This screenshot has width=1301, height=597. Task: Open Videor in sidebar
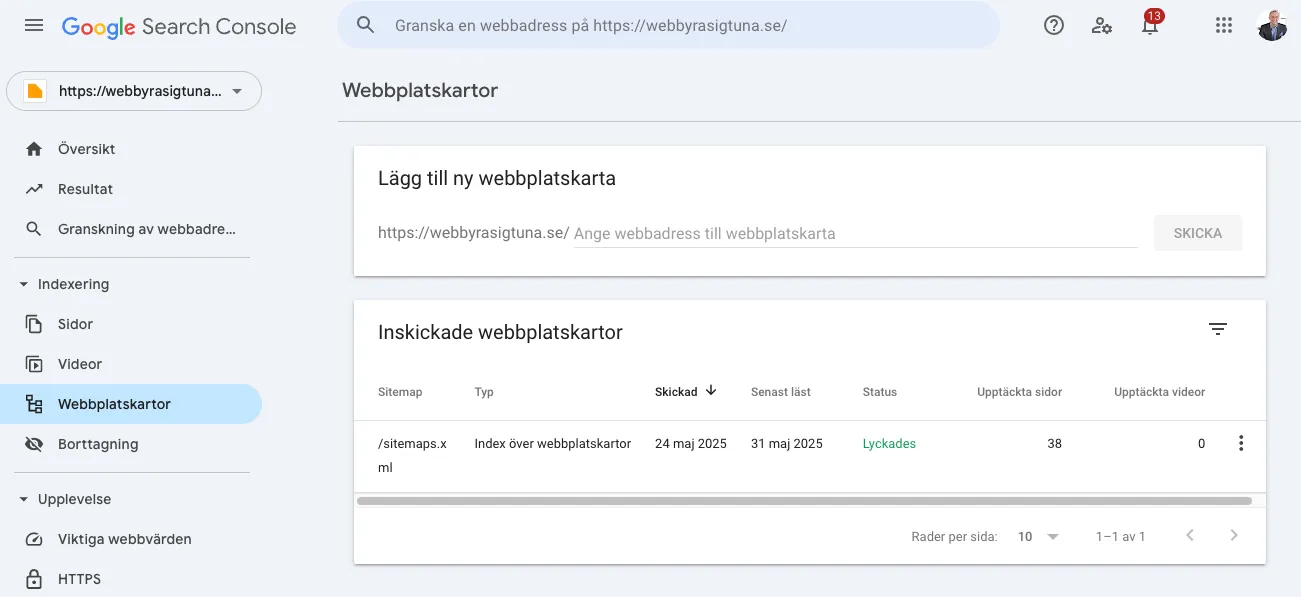[130, 364]
